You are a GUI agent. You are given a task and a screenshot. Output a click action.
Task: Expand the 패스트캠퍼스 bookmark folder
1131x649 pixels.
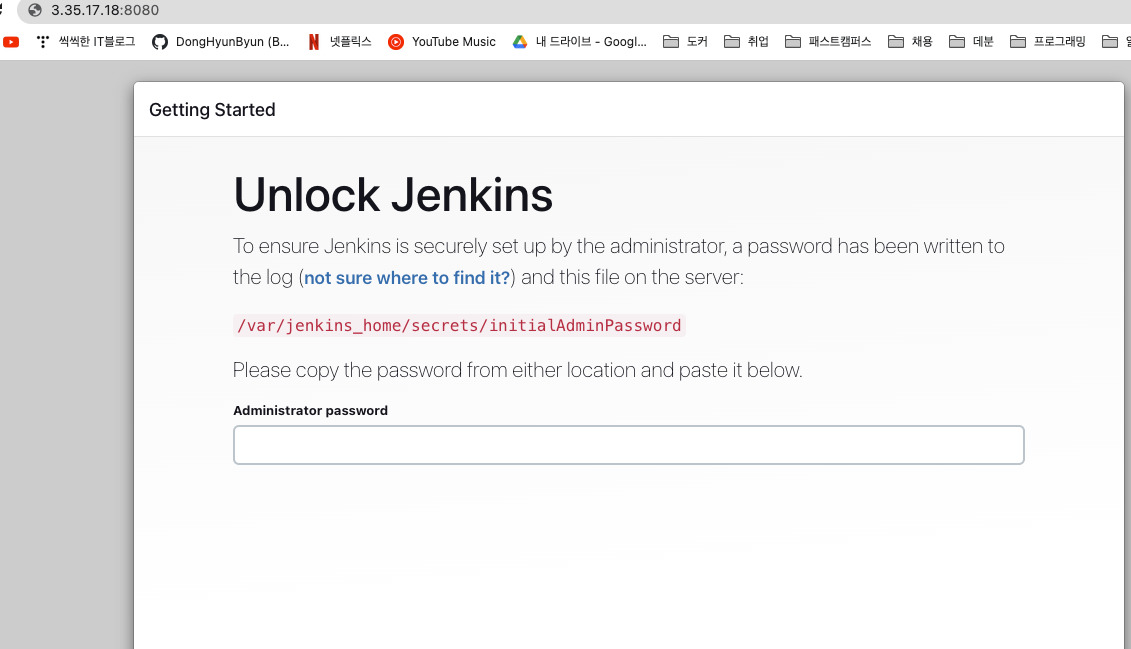tap(828, 42)
